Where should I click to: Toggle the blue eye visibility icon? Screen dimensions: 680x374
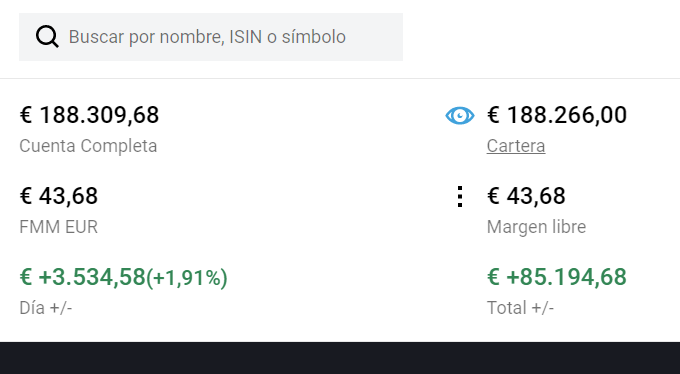(x=460, y=116)
